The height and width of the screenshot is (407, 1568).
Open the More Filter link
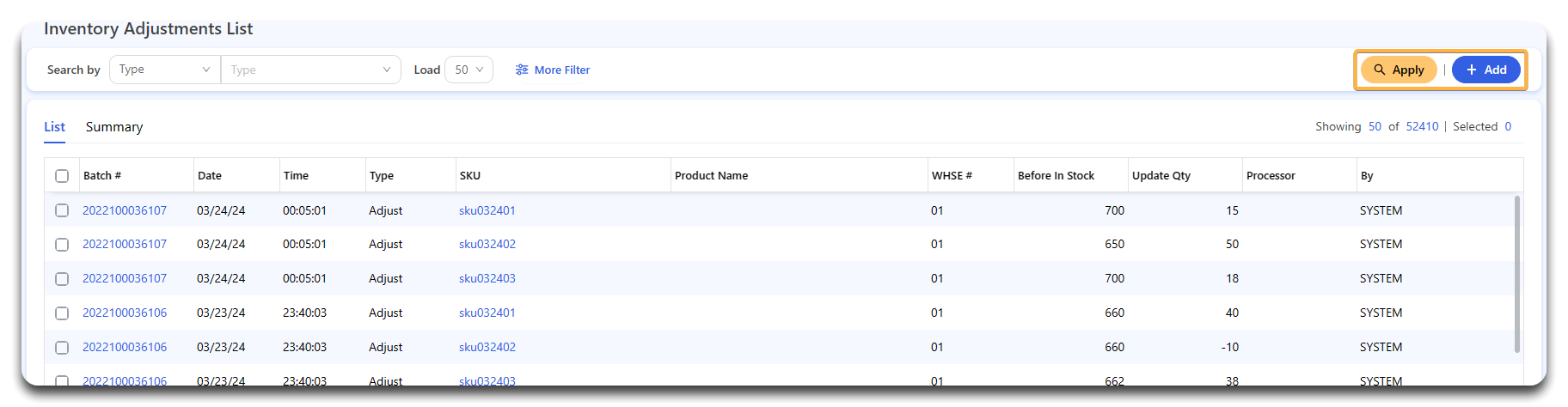coord(561,70)
